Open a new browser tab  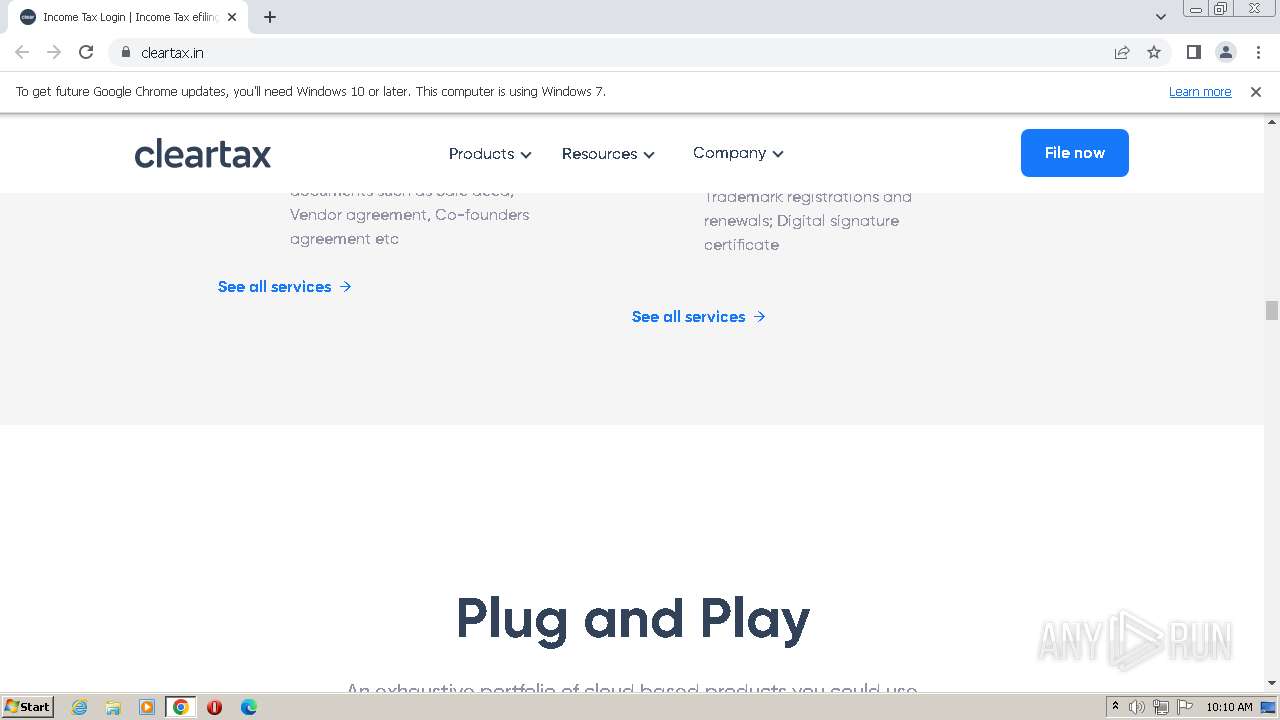[270, 17]
